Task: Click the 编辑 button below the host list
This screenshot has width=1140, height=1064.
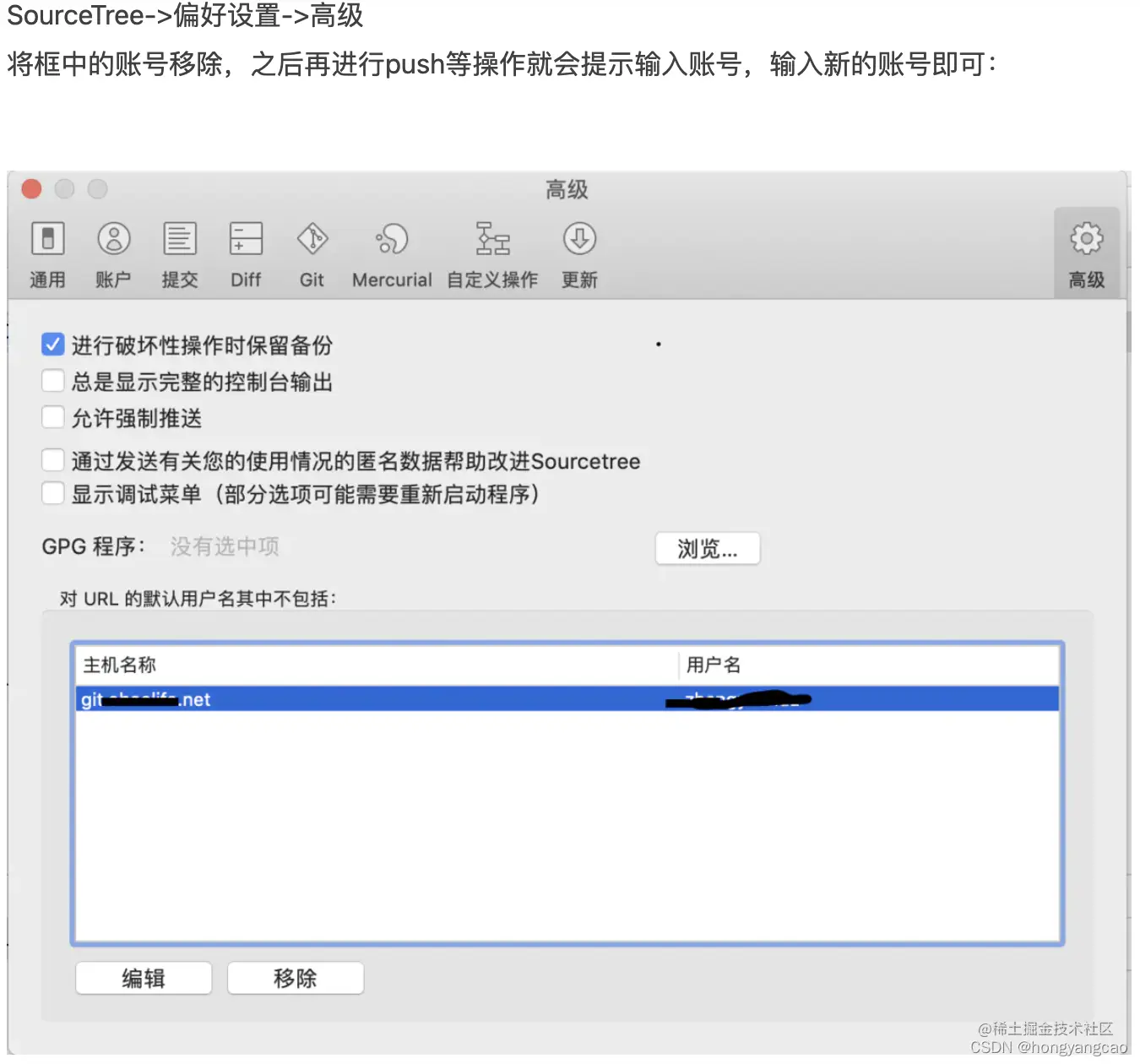Action: [143, 978]
